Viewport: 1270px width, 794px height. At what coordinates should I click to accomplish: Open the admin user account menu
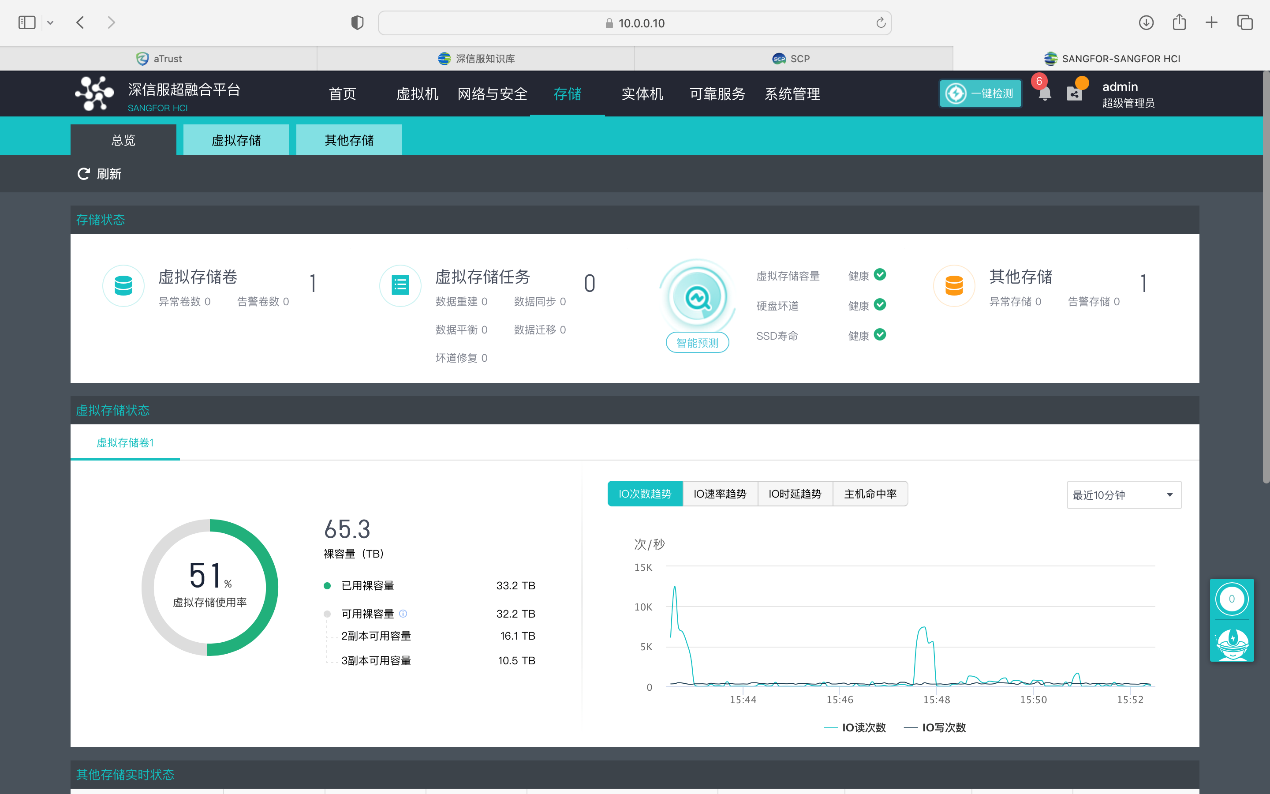click(x=1127, y=94)
